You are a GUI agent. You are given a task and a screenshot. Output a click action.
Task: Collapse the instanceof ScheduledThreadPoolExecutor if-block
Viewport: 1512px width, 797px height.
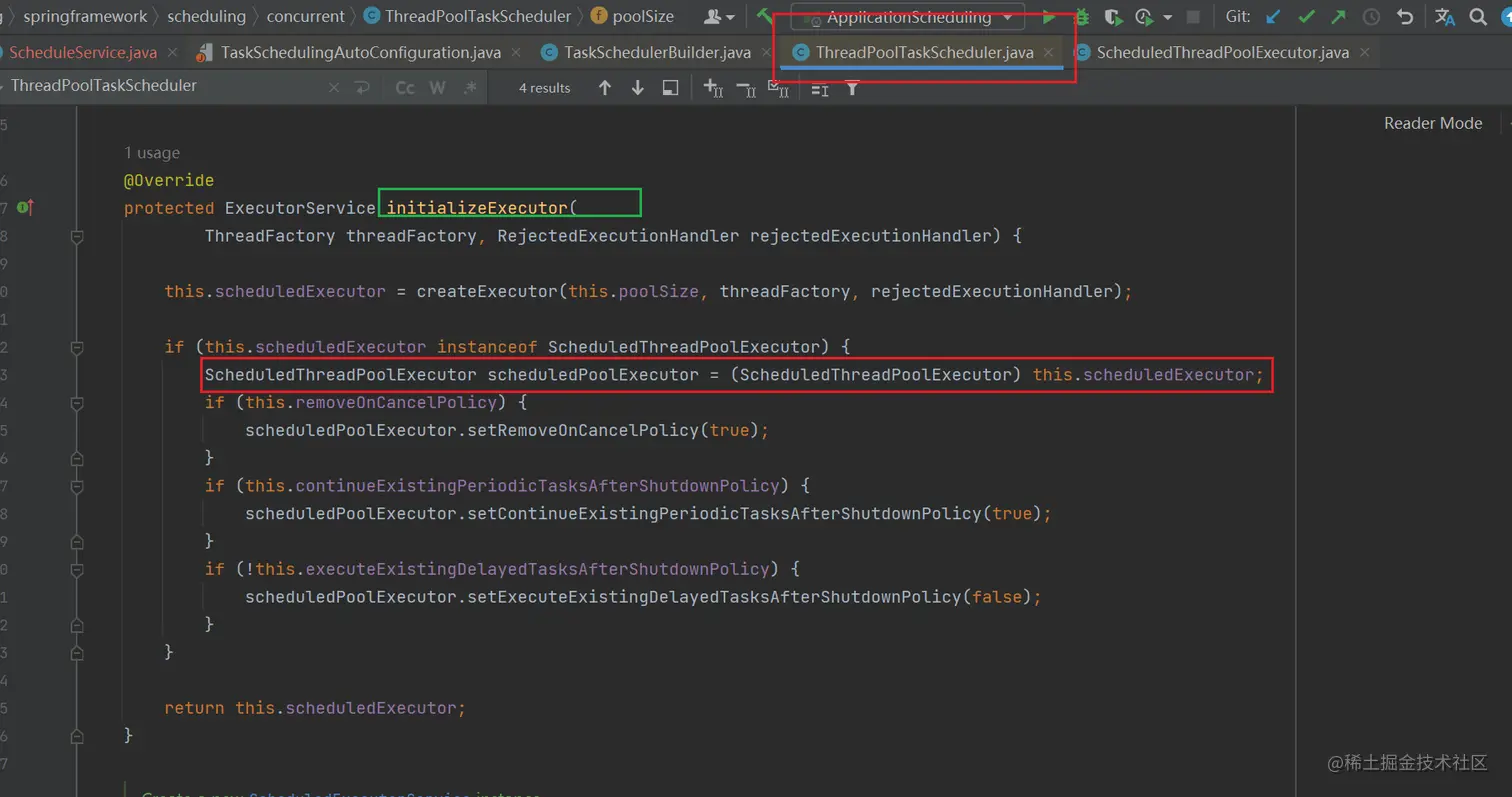[x=77, y=347]
